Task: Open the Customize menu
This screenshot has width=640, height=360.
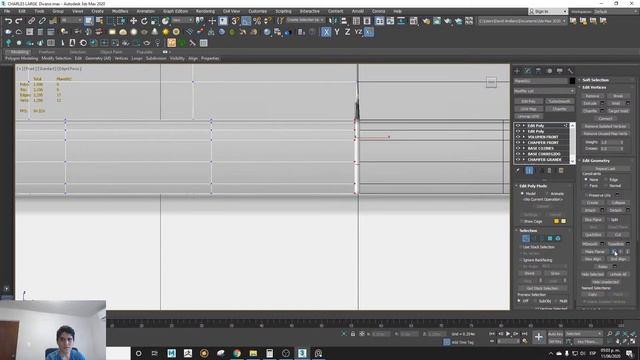Action: tap(258, 11)
